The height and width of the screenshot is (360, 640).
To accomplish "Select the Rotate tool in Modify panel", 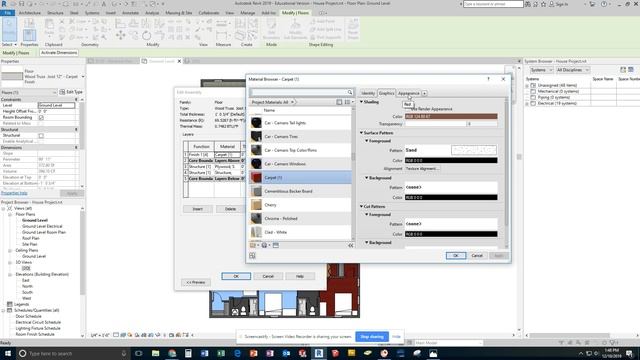I will click(147, 36).
